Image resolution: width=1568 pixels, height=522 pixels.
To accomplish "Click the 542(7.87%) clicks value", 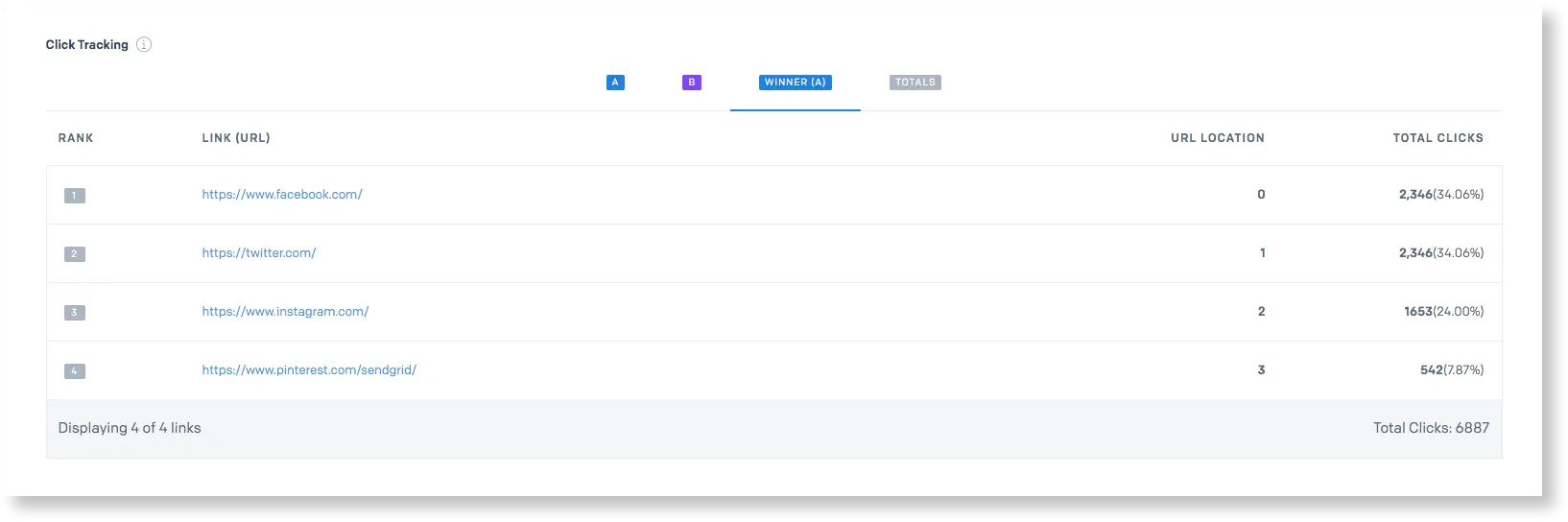I will (1452, 370).
